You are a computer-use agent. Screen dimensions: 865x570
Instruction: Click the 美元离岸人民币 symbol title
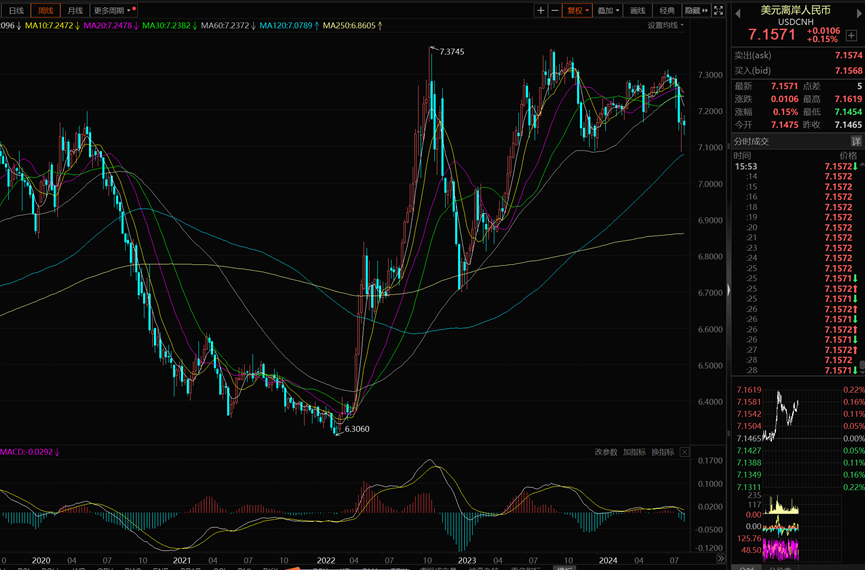coord(795,10)
